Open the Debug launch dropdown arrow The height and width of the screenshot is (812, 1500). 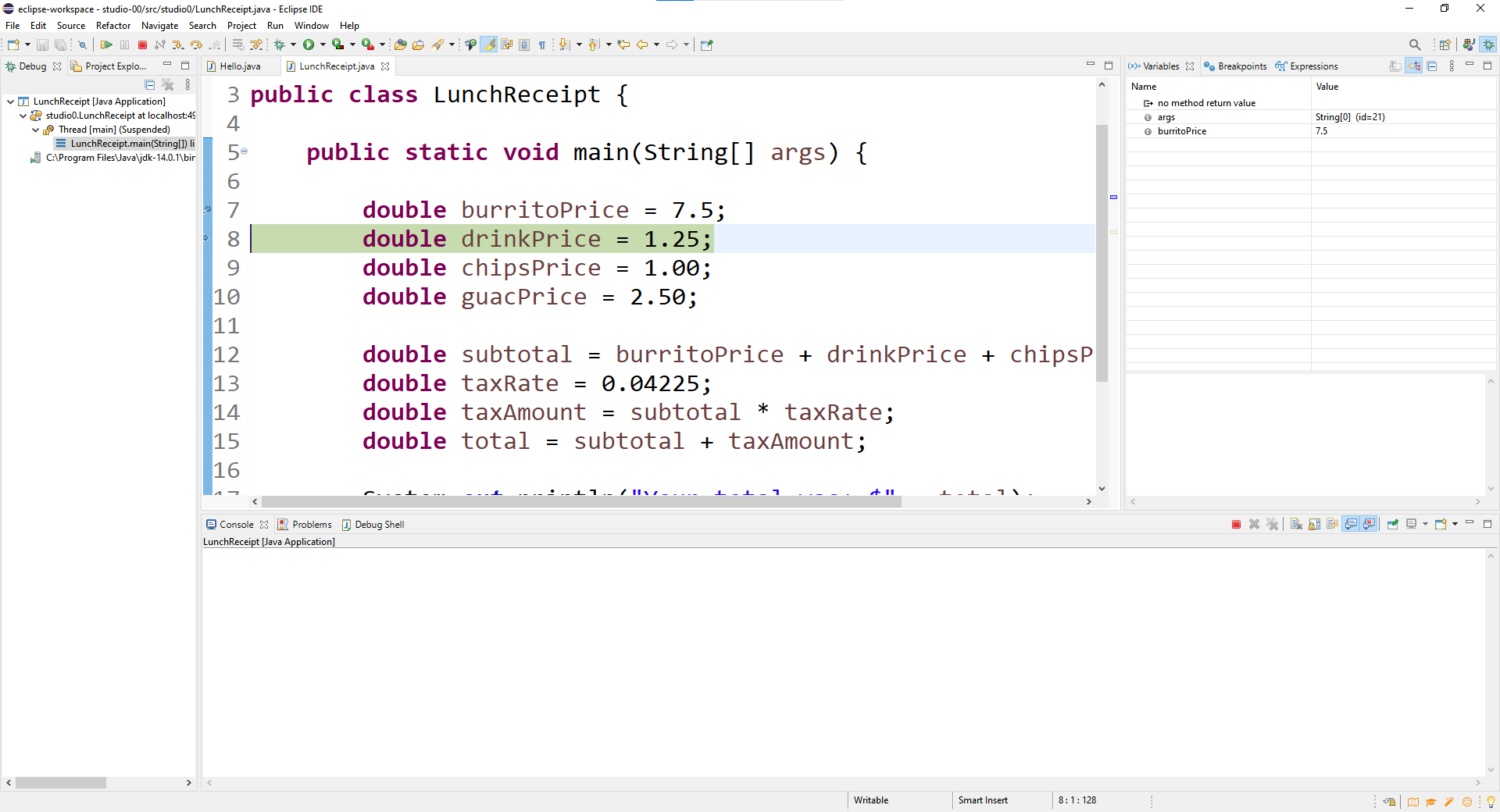[x=293, y=45]
